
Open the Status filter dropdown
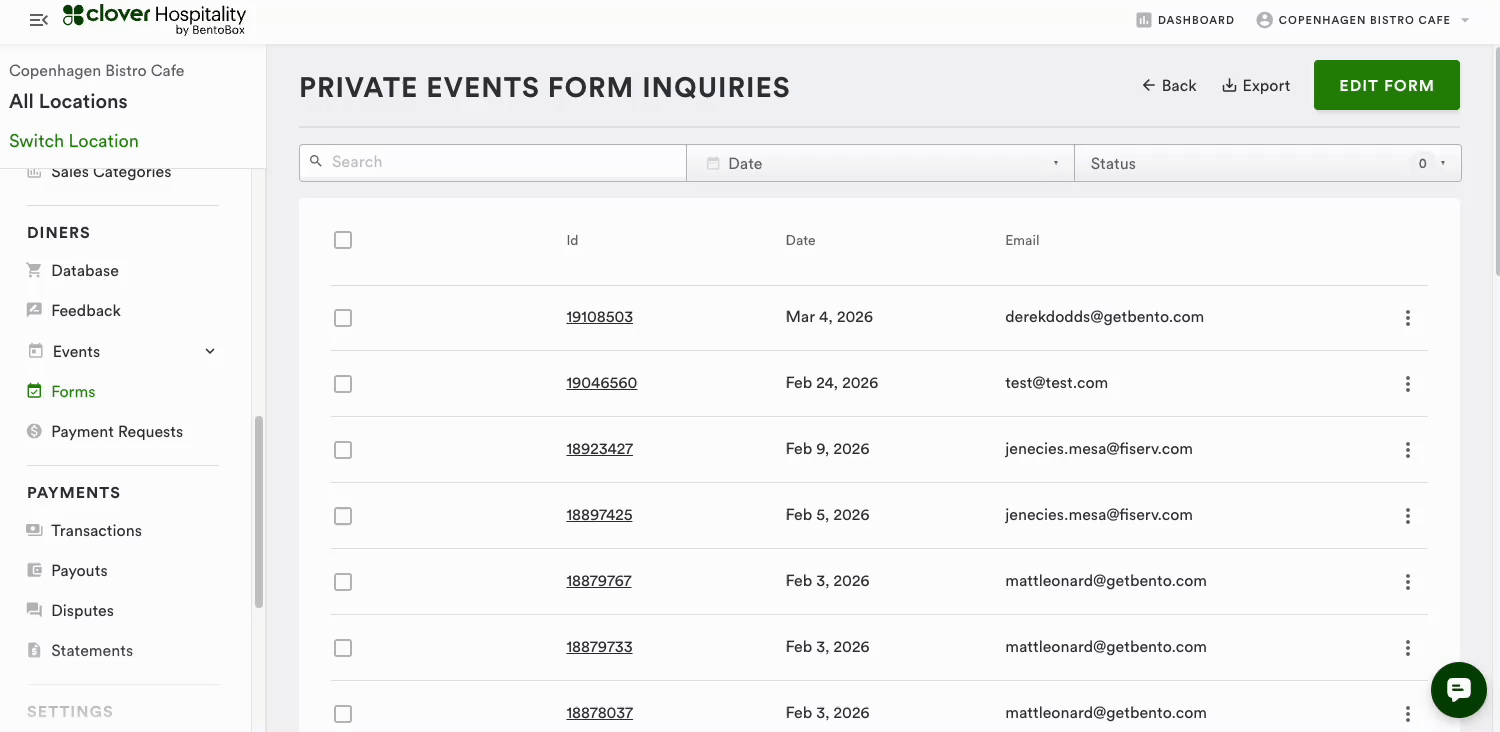[x=1267, y=163]
